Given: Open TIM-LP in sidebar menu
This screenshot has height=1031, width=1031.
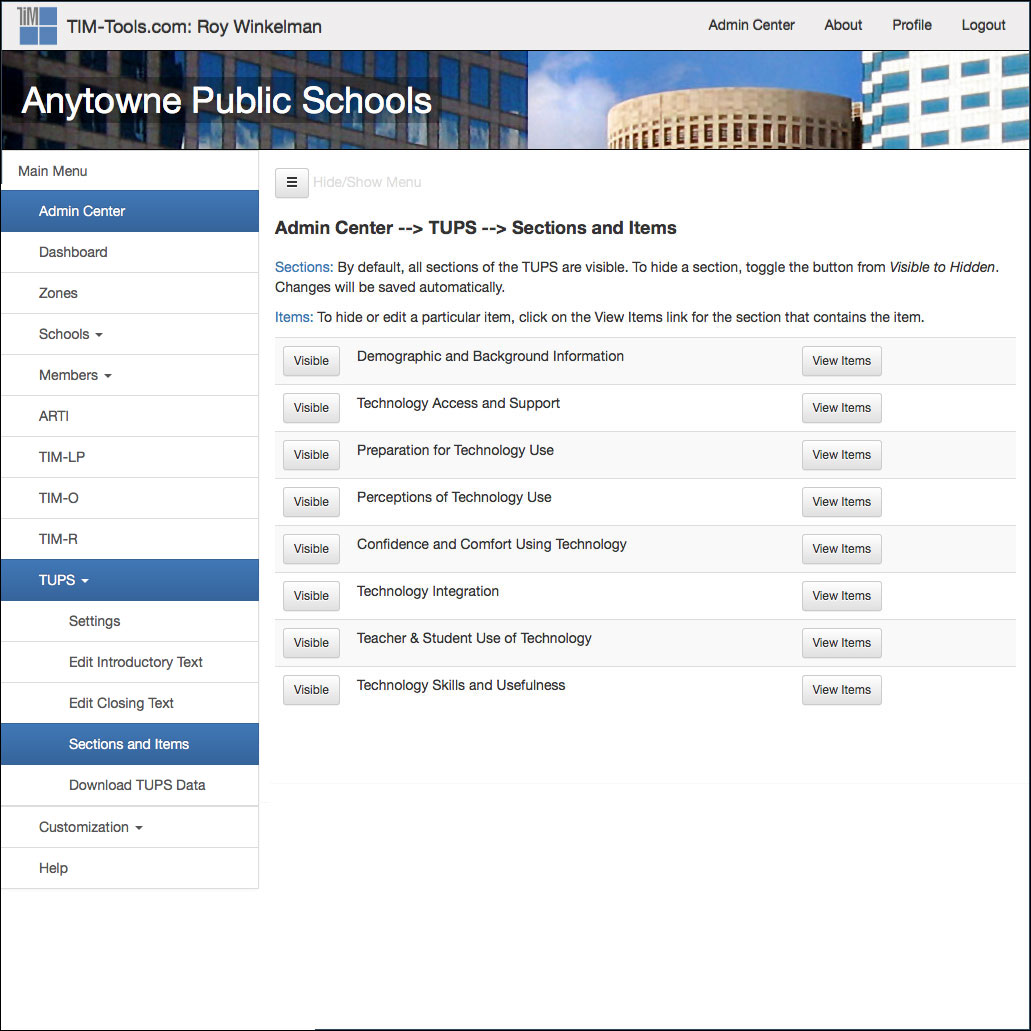Looking at the screenshot, I should 130,457.
